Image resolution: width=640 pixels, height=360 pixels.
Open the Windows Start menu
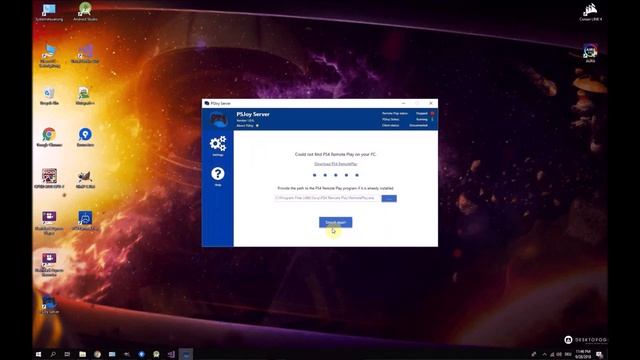[x=38, y=354]
